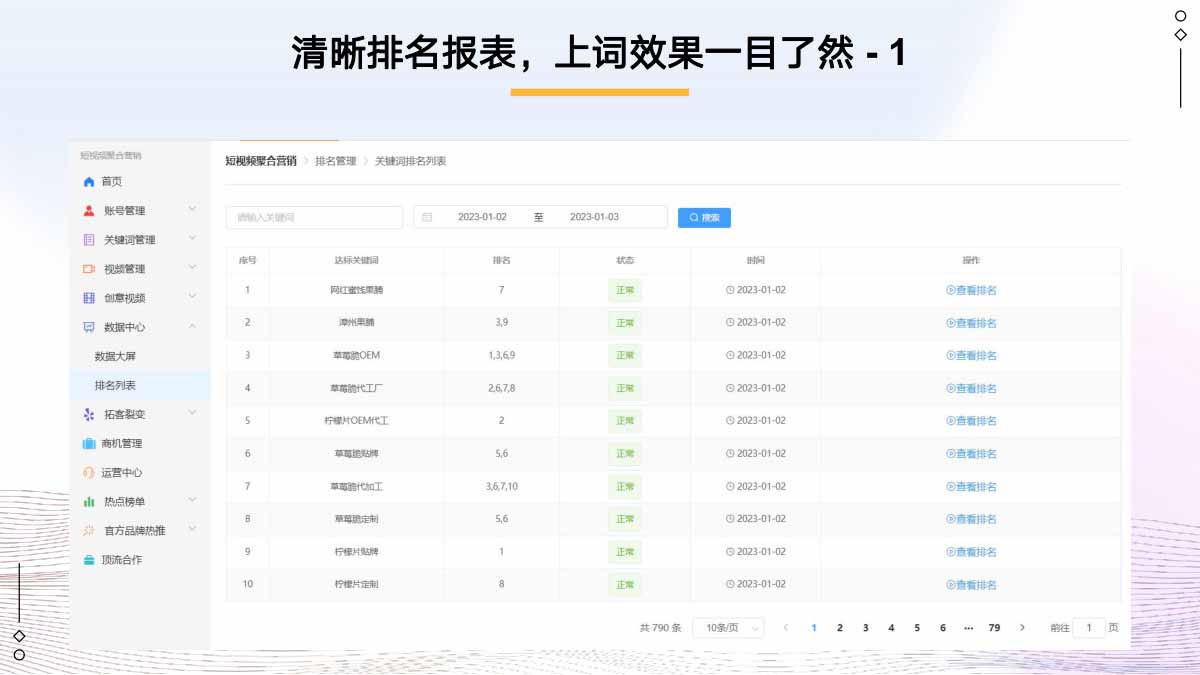Click the 拓客裂变 icon in sidebar
The image size is (1200, 675).
[89, 414]
